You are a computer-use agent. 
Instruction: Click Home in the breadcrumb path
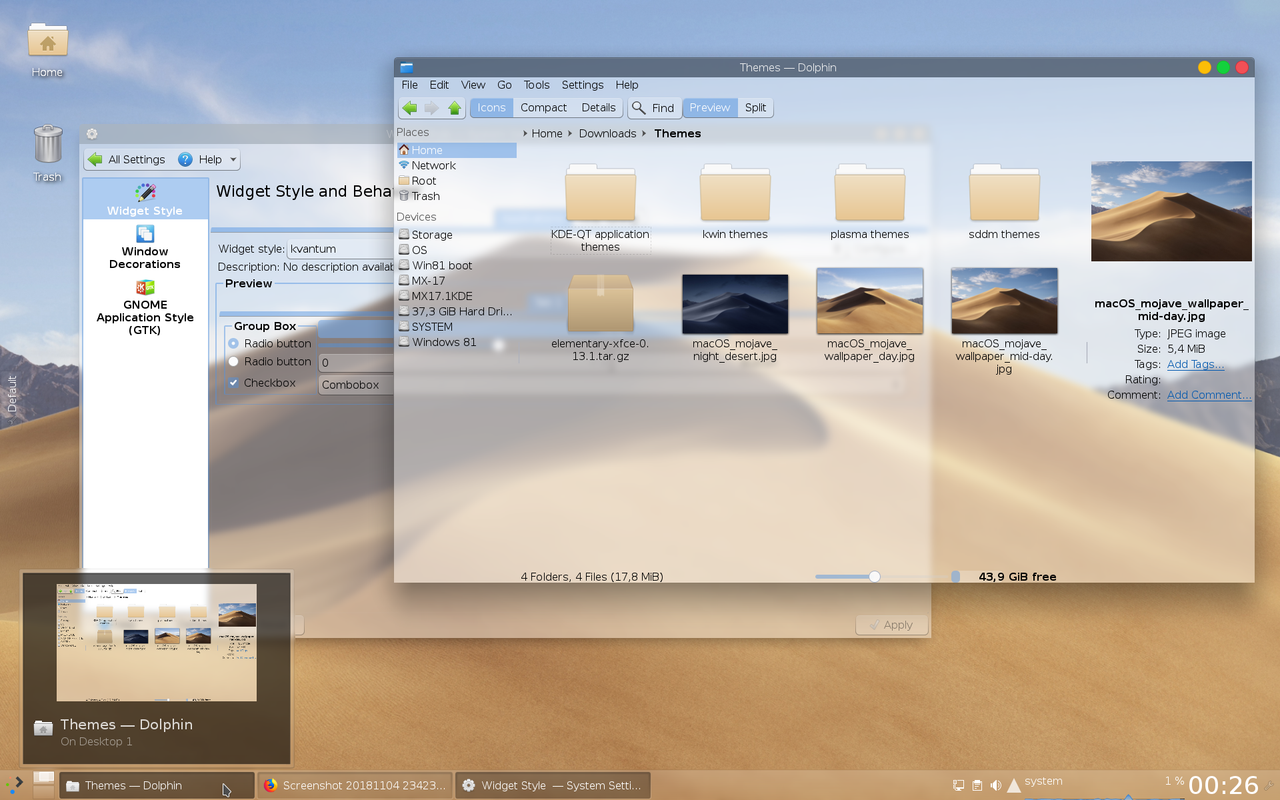(547, 134)
